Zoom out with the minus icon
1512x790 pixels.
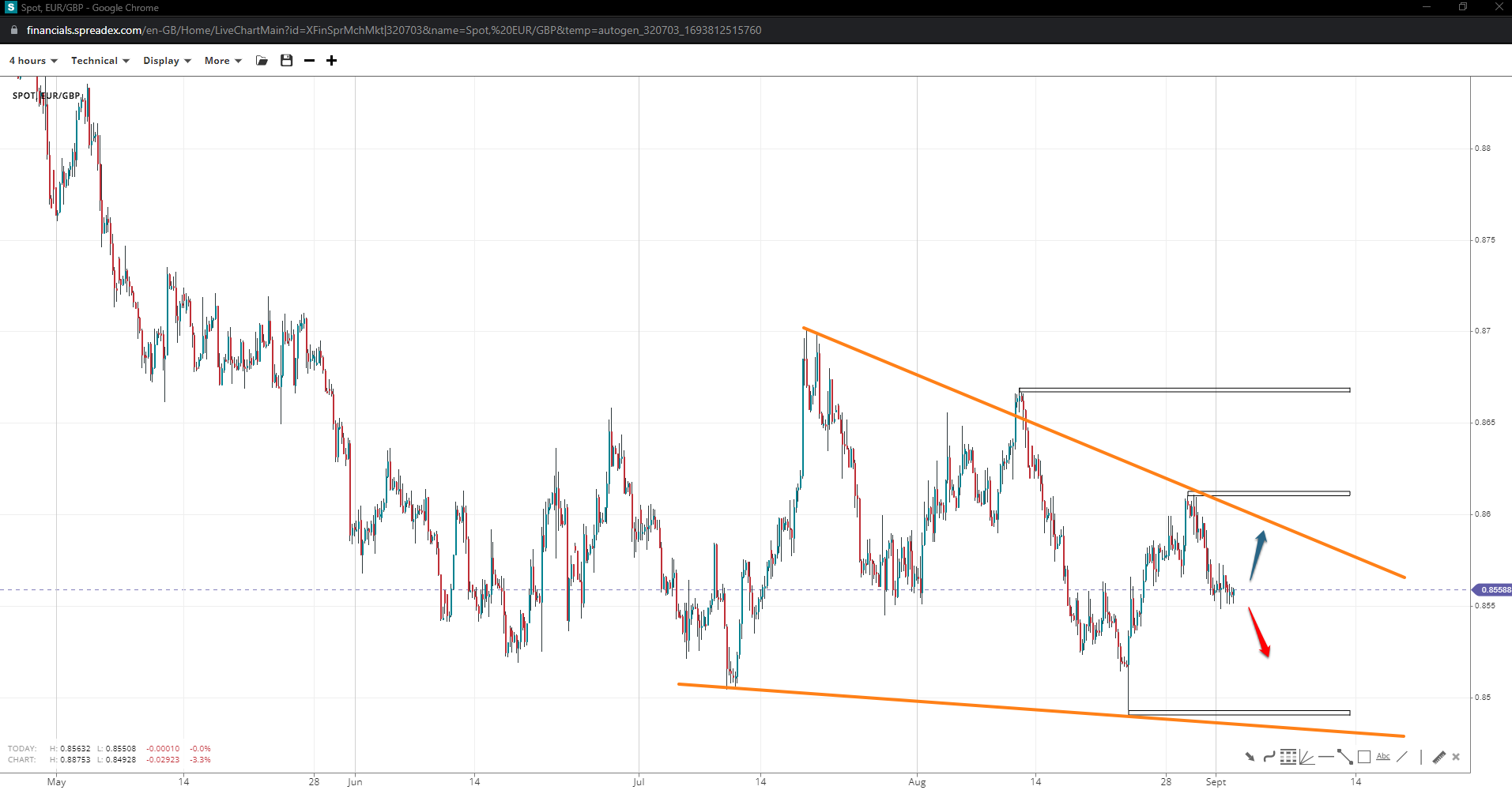tap(309, 61)
